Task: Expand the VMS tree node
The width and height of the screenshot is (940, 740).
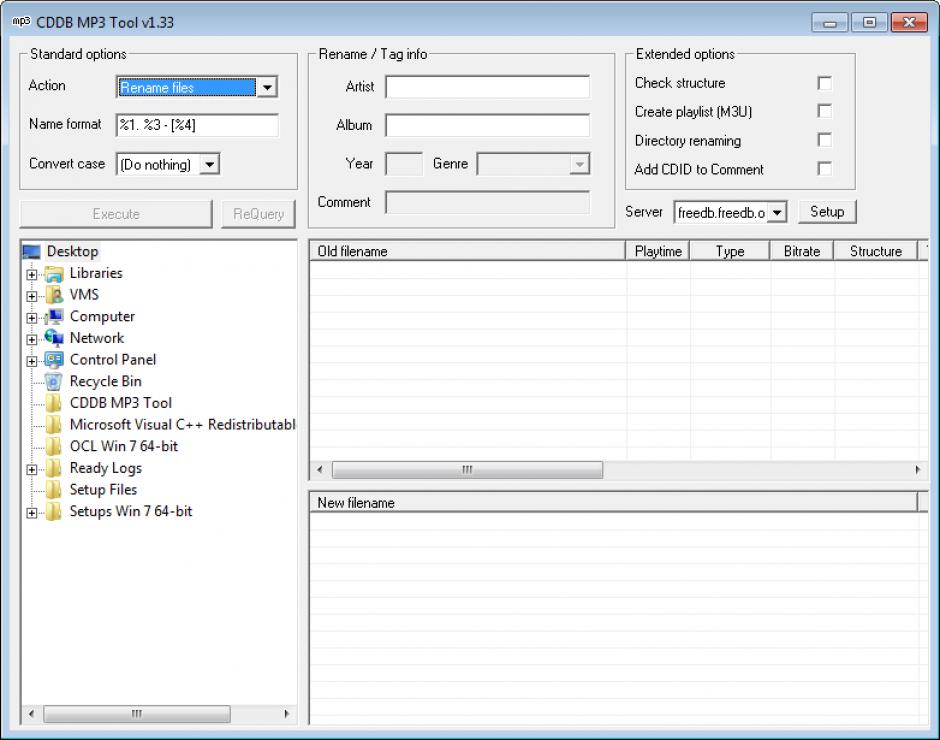Action: click(32, 296)
